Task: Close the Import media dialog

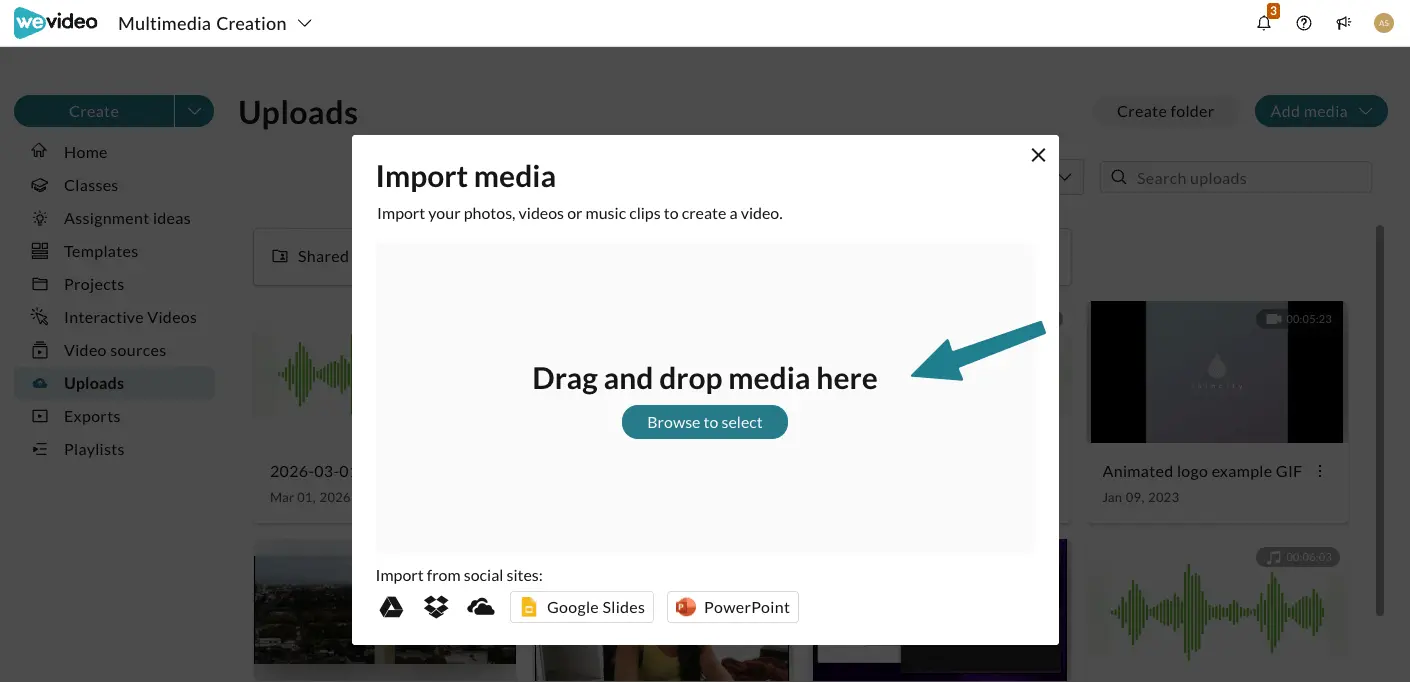Action: pyautogui.click(x=1038, y=155)
